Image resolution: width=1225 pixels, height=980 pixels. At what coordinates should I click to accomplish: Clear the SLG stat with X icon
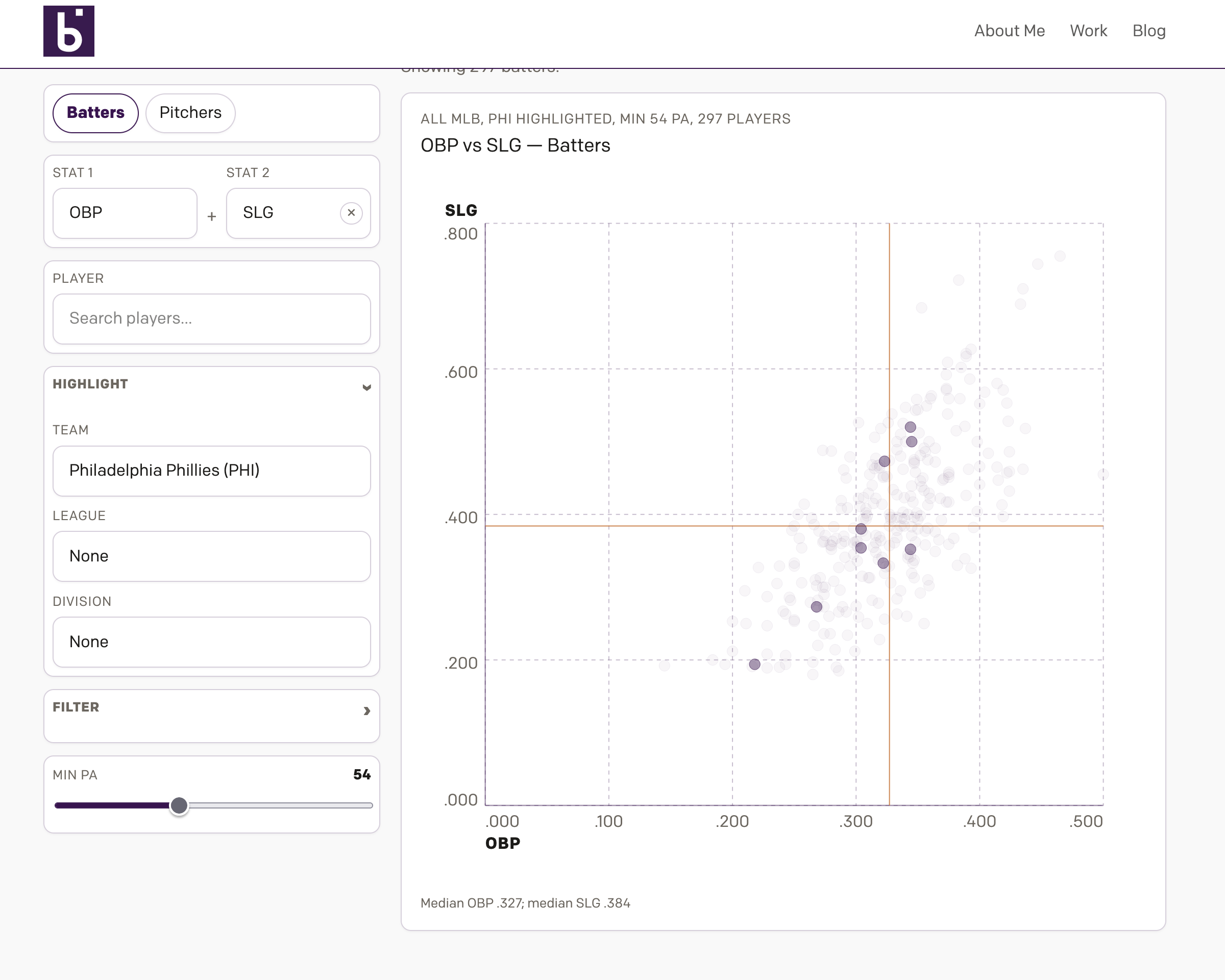pos(351,212)
